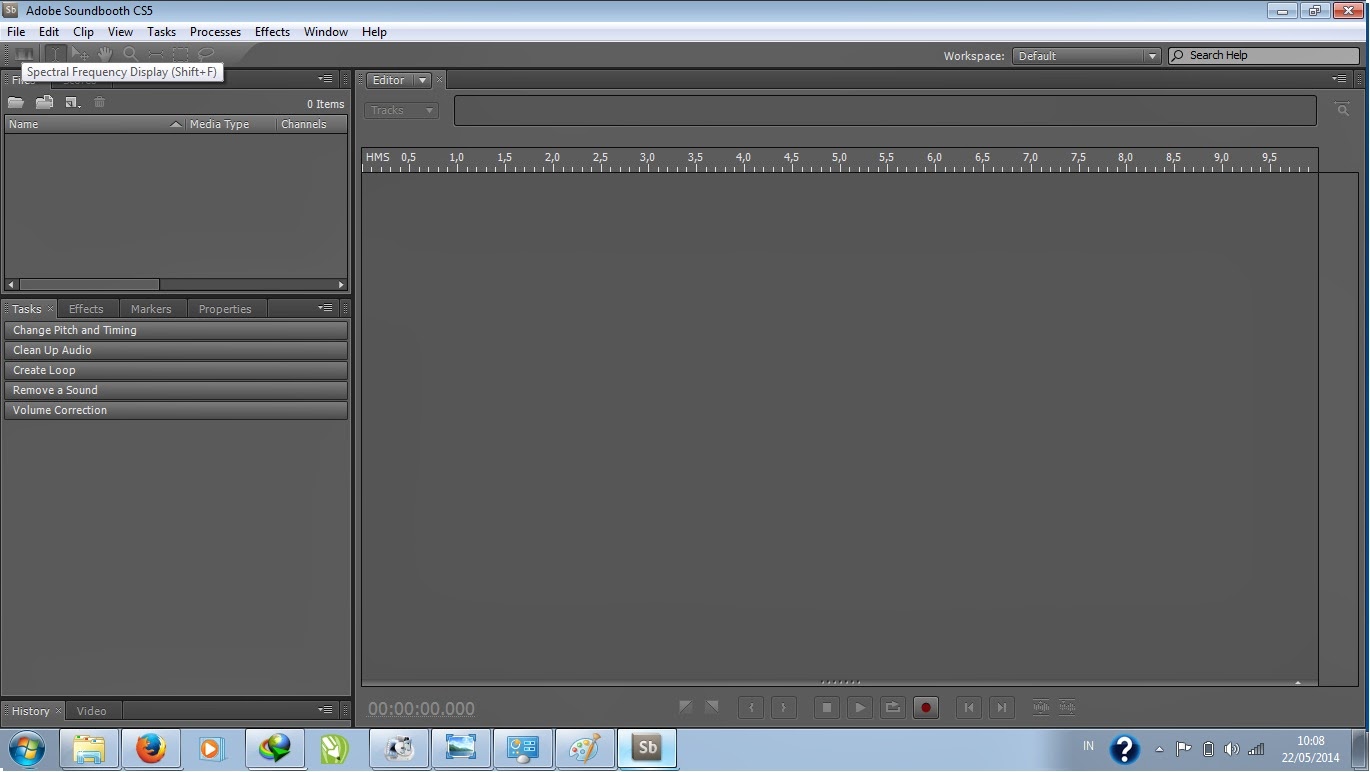Select the History tab

pyautogui.click(x=30, y=711)
